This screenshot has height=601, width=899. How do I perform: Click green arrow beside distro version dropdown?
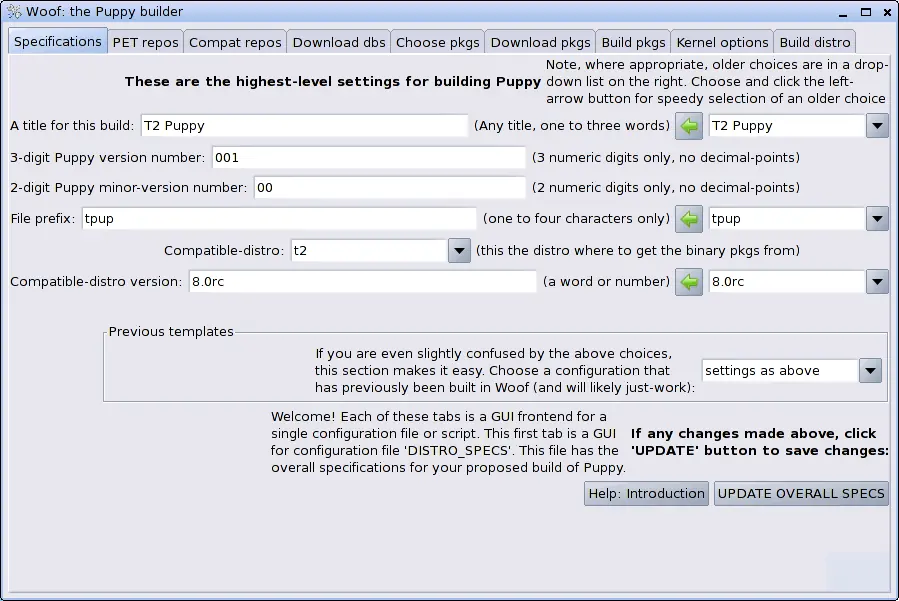689,282
